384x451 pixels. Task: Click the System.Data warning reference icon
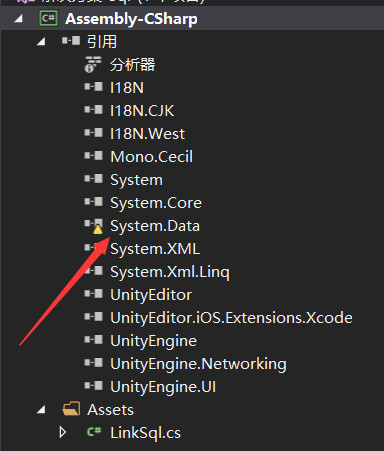(x=94, y=226)
